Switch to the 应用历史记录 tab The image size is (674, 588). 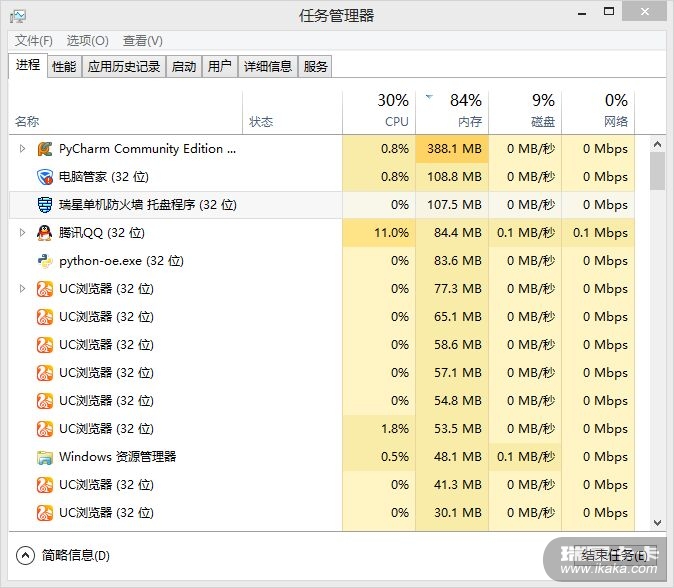(x=124, y=67)
